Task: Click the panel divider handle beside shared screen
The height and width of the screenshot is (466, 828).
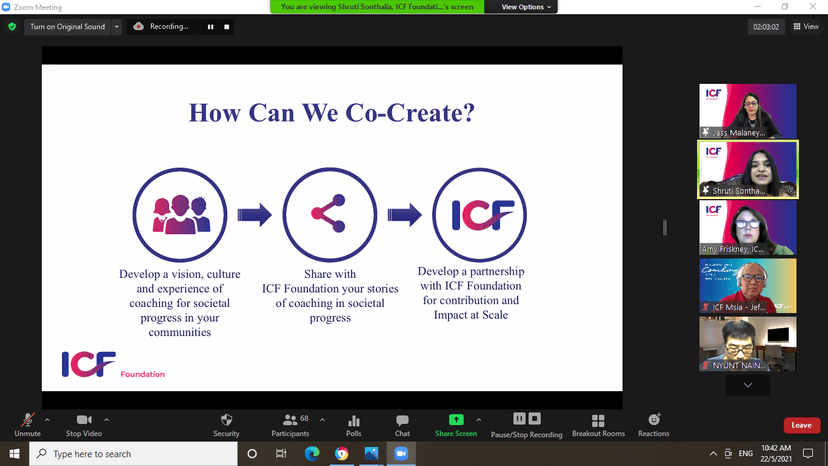Action: 665,228
